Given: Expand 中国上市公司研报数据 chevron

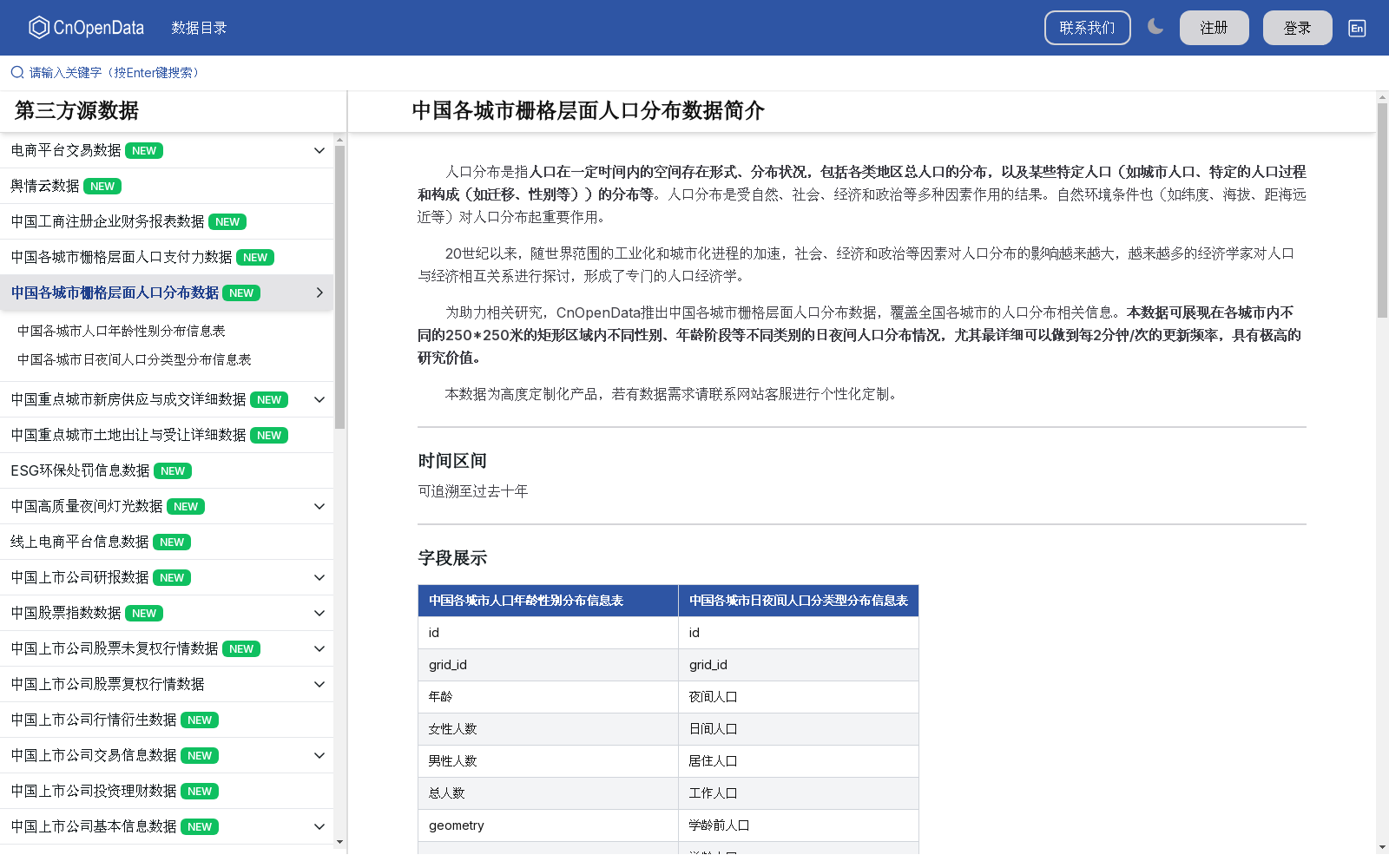Looking at the screenshot, I should [x=319, y=577].
